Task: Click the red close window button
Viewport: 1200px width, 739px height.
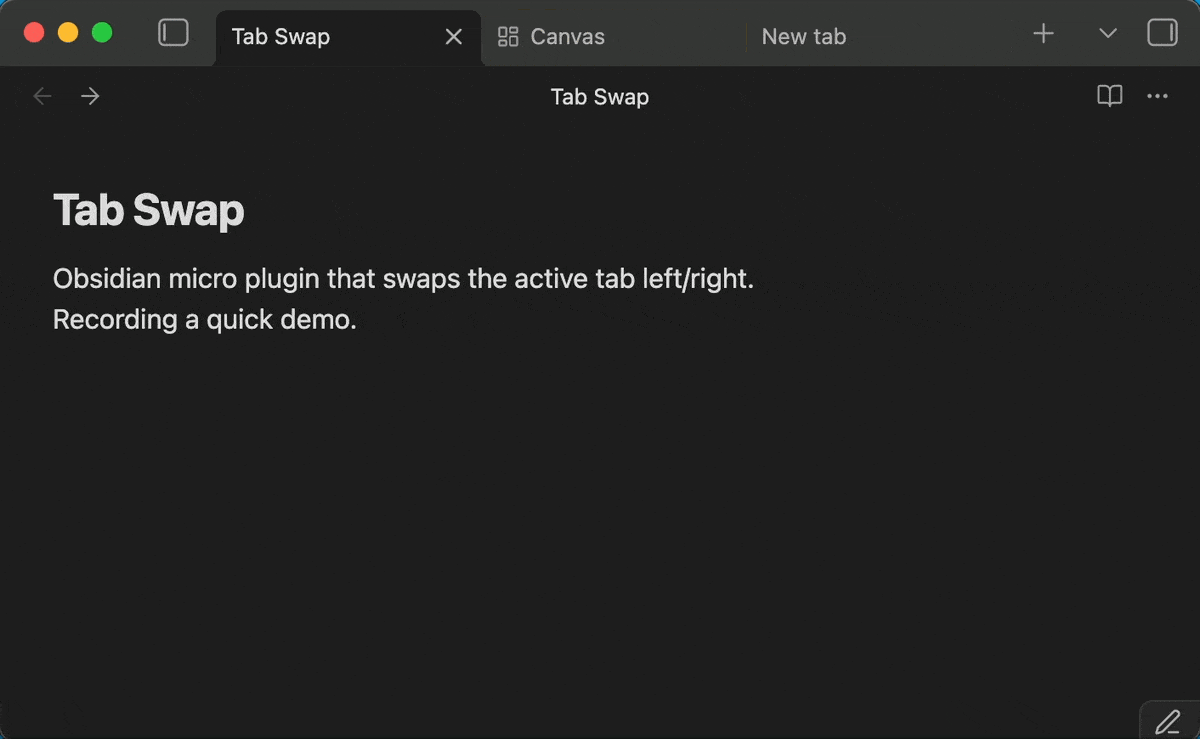Action: (x=34, y=33)
